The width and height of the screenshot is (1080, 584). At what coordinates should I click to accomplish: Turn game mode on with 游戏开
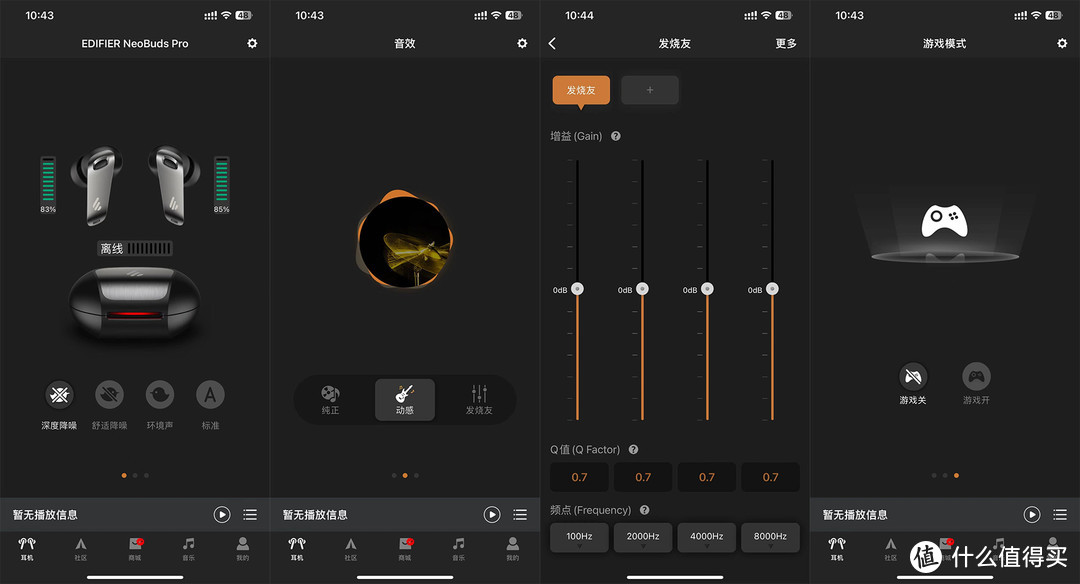click(x=976, y=377)
